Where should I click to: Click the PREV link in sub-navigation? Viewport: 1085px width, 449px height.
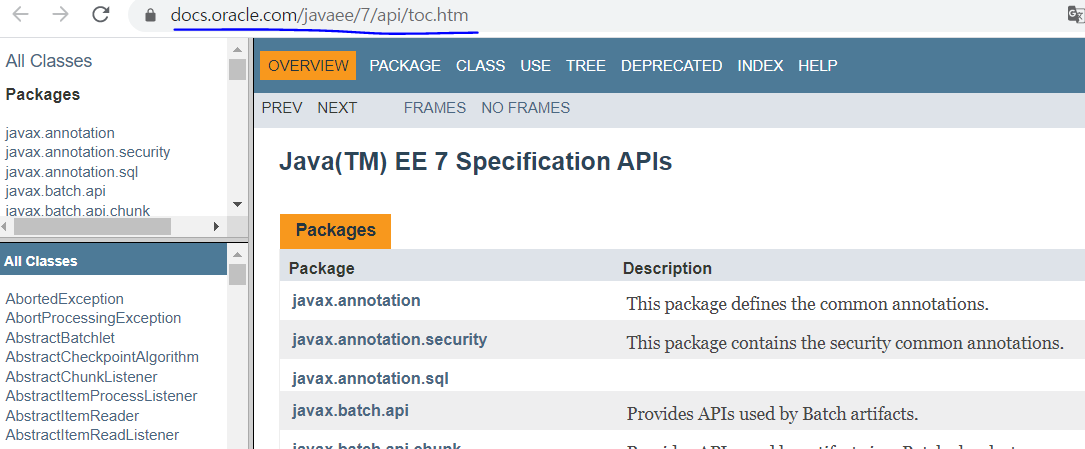click(x=282, y=108)
